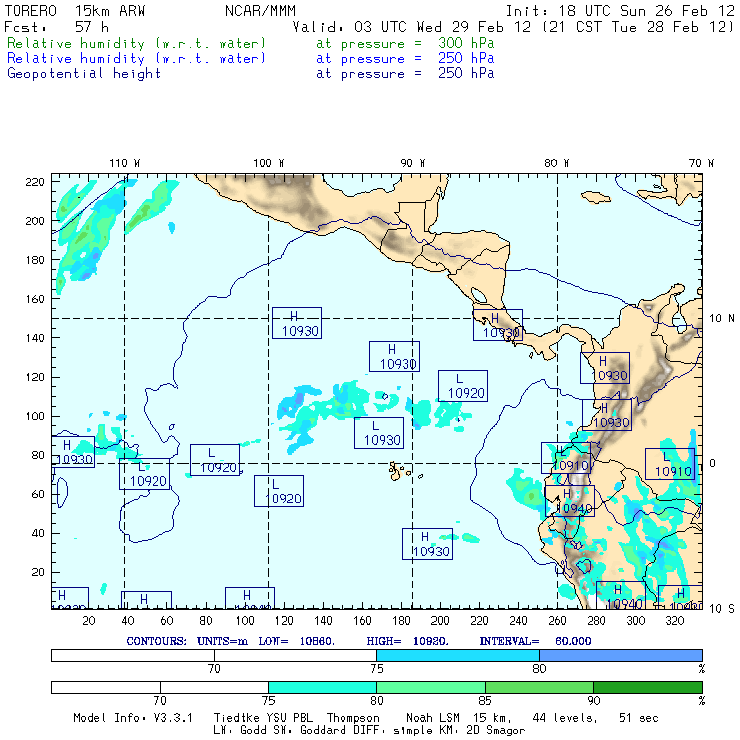Image resolution: width=740 pixels, height=740 pixels.
Task: Click the green '300 hPa' pressure value
Action: [x=466, y=43]
